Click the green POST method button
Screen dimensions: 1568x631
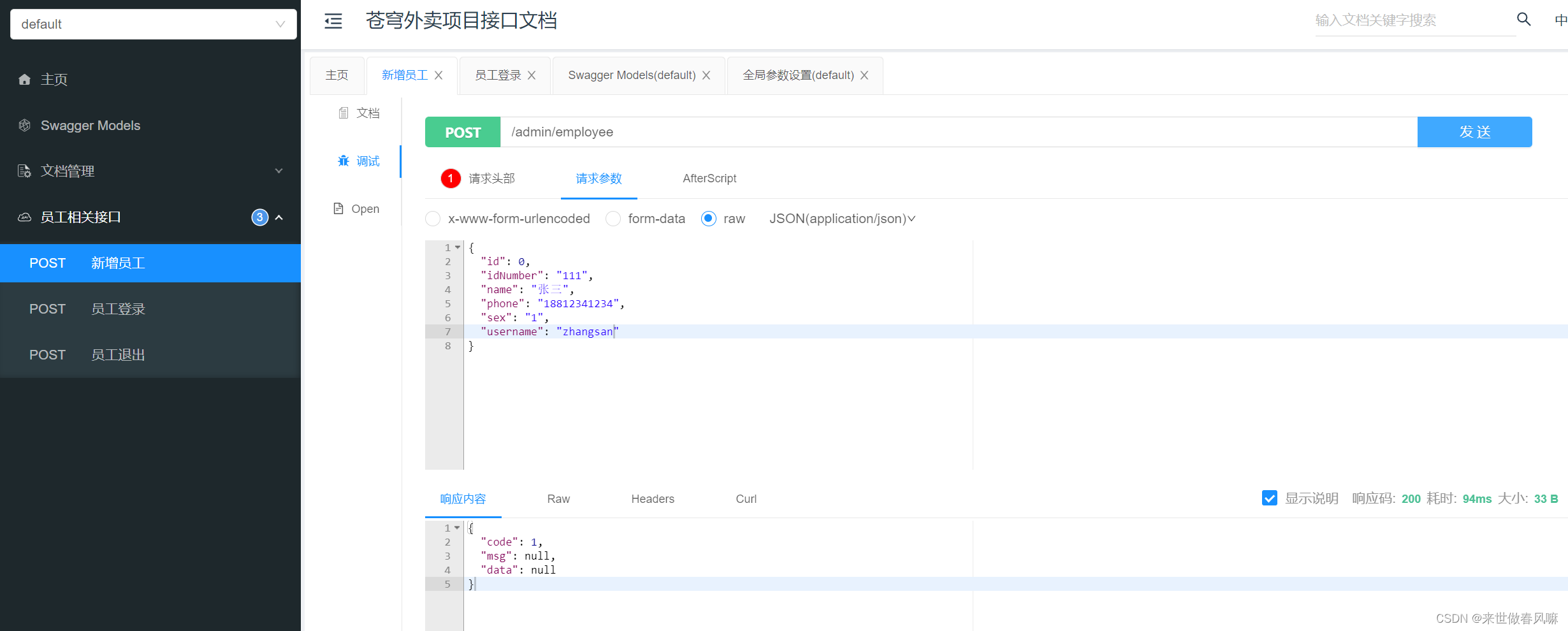tap(463, 132)
